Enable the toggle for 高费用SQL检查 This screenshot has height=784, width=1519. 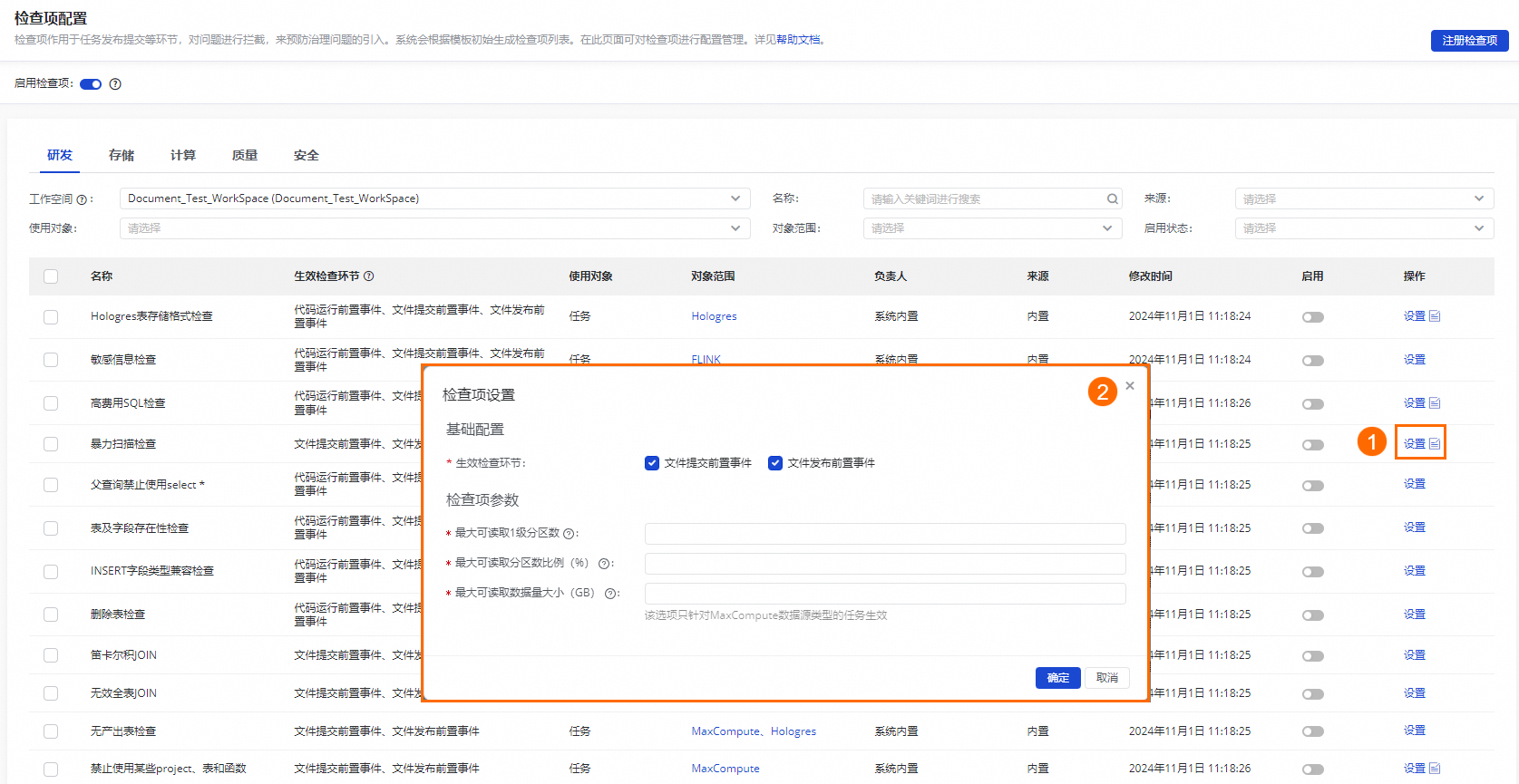point(1313,404)
